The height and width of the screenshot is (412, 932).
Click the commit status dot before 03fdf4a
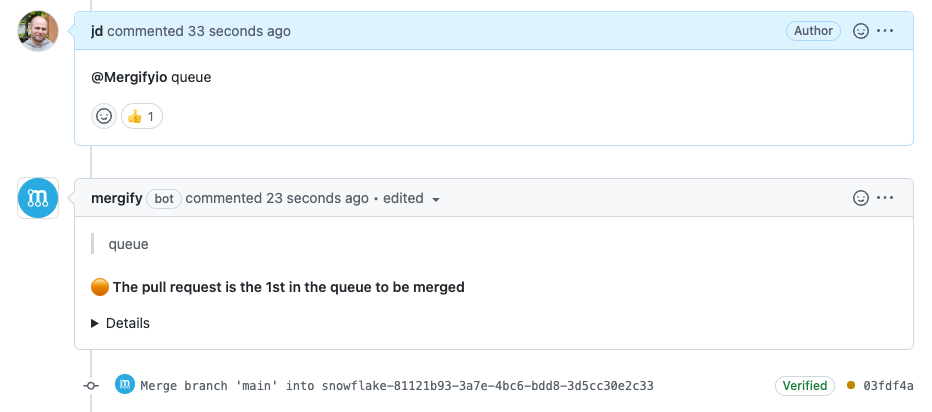pyautogui.click(x=851, y=386)
